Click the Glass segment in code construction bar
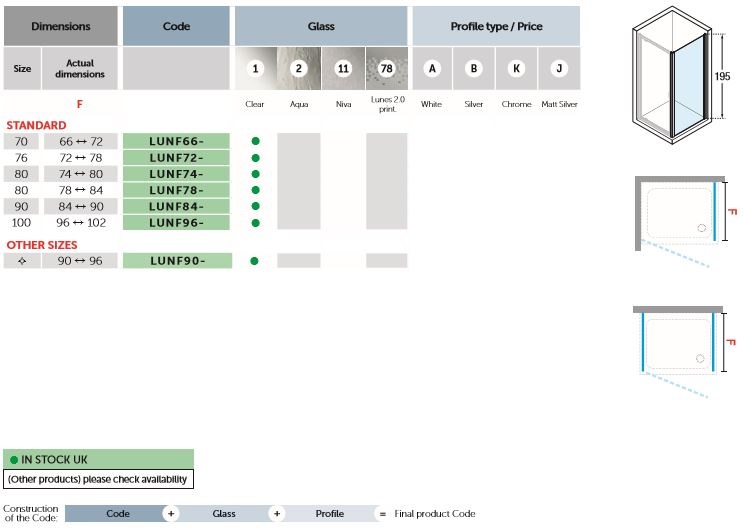The height and width of the screenshot is (529, 744). (224, 513)
